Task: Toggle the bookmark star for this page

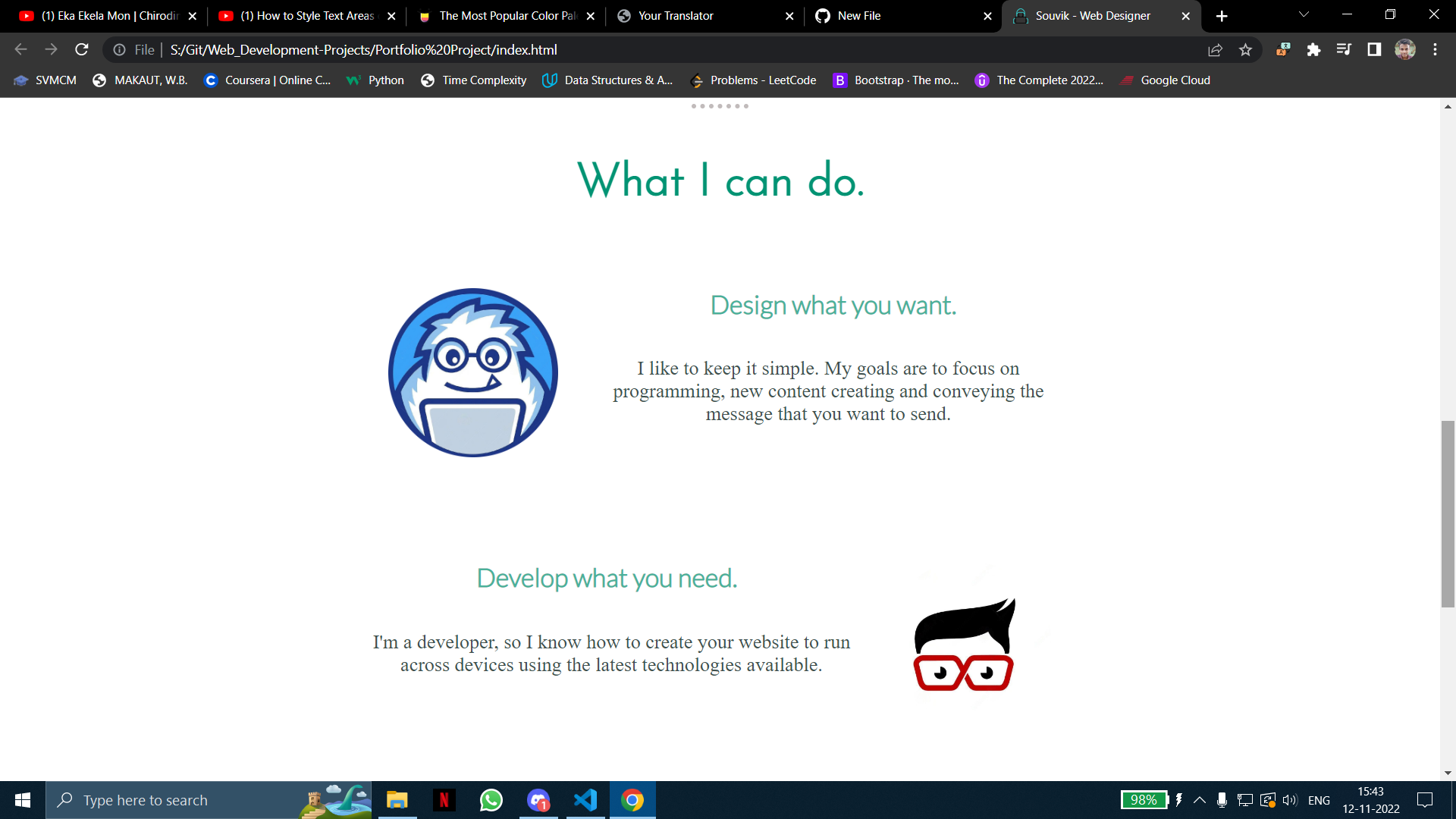Action: [x=1245, y=49]
